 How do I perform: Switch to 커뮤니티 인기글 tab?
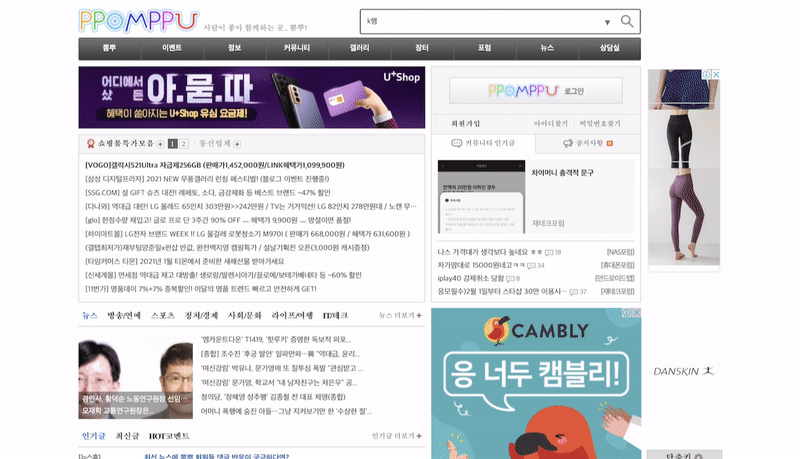[x=483, y=143]
